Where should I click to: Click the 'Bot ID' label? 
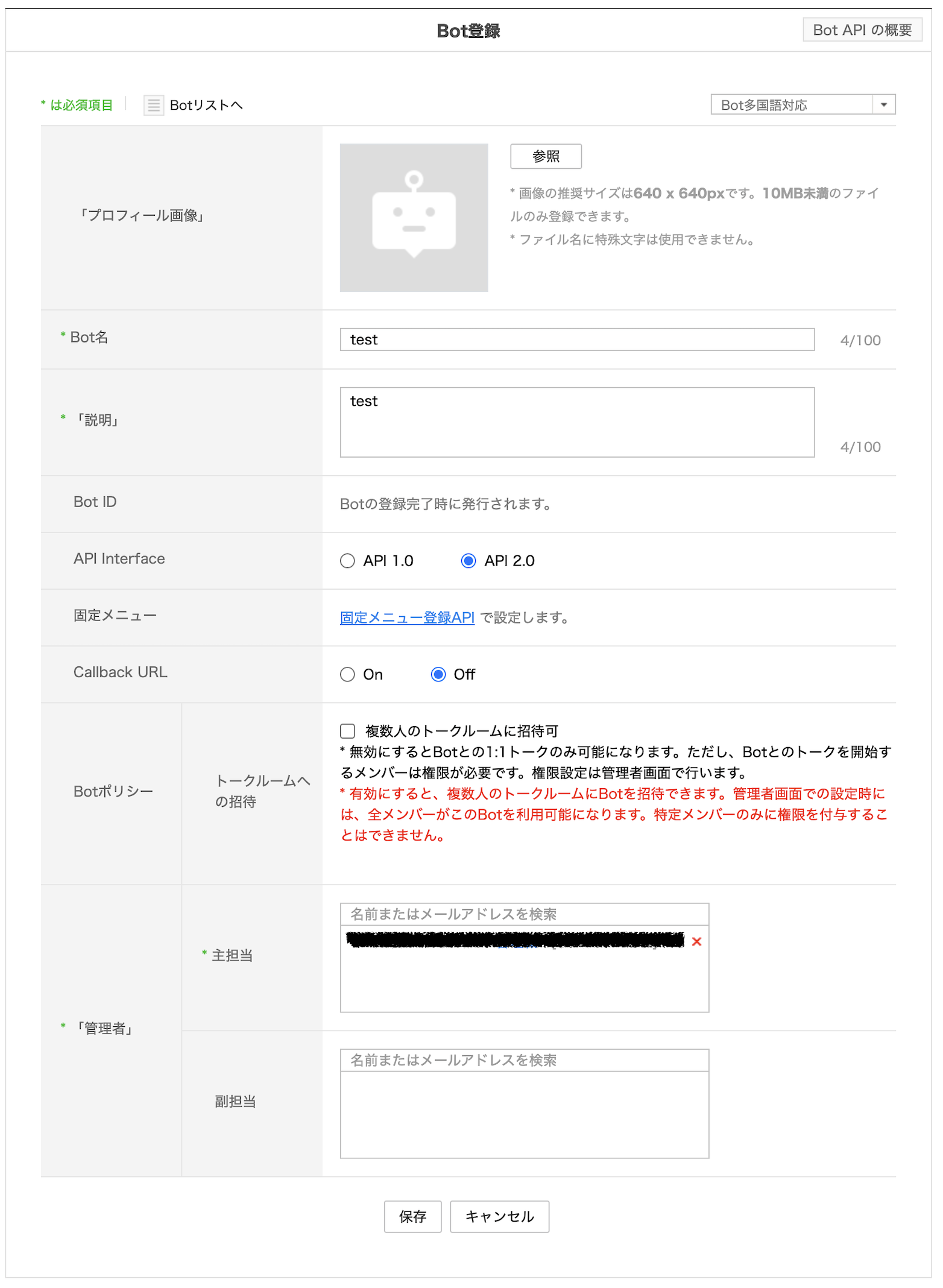pos(95,502)
